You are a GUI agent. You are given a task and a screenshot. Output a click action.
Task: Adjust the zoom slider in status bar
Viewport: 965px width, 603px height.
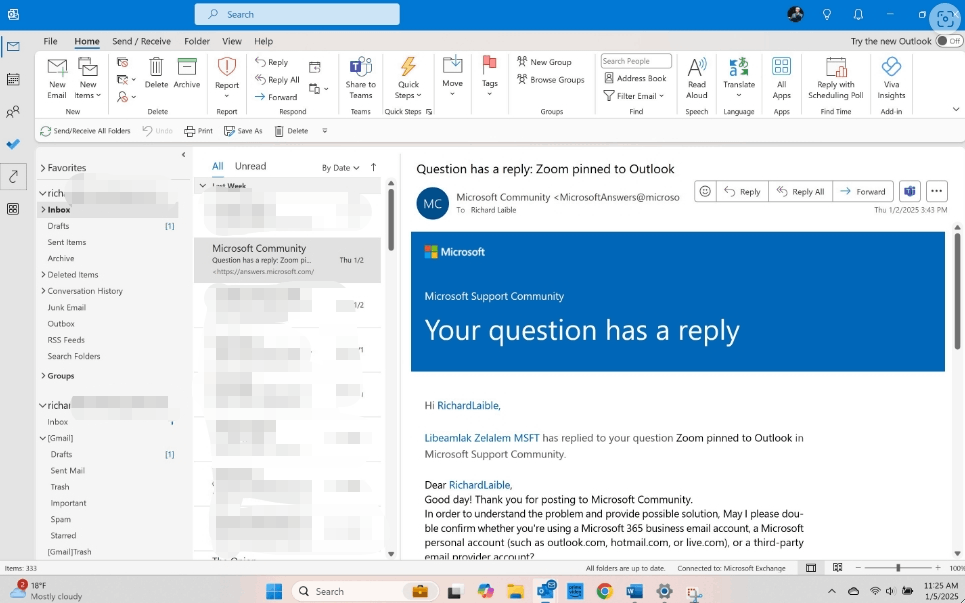[897, 568]
